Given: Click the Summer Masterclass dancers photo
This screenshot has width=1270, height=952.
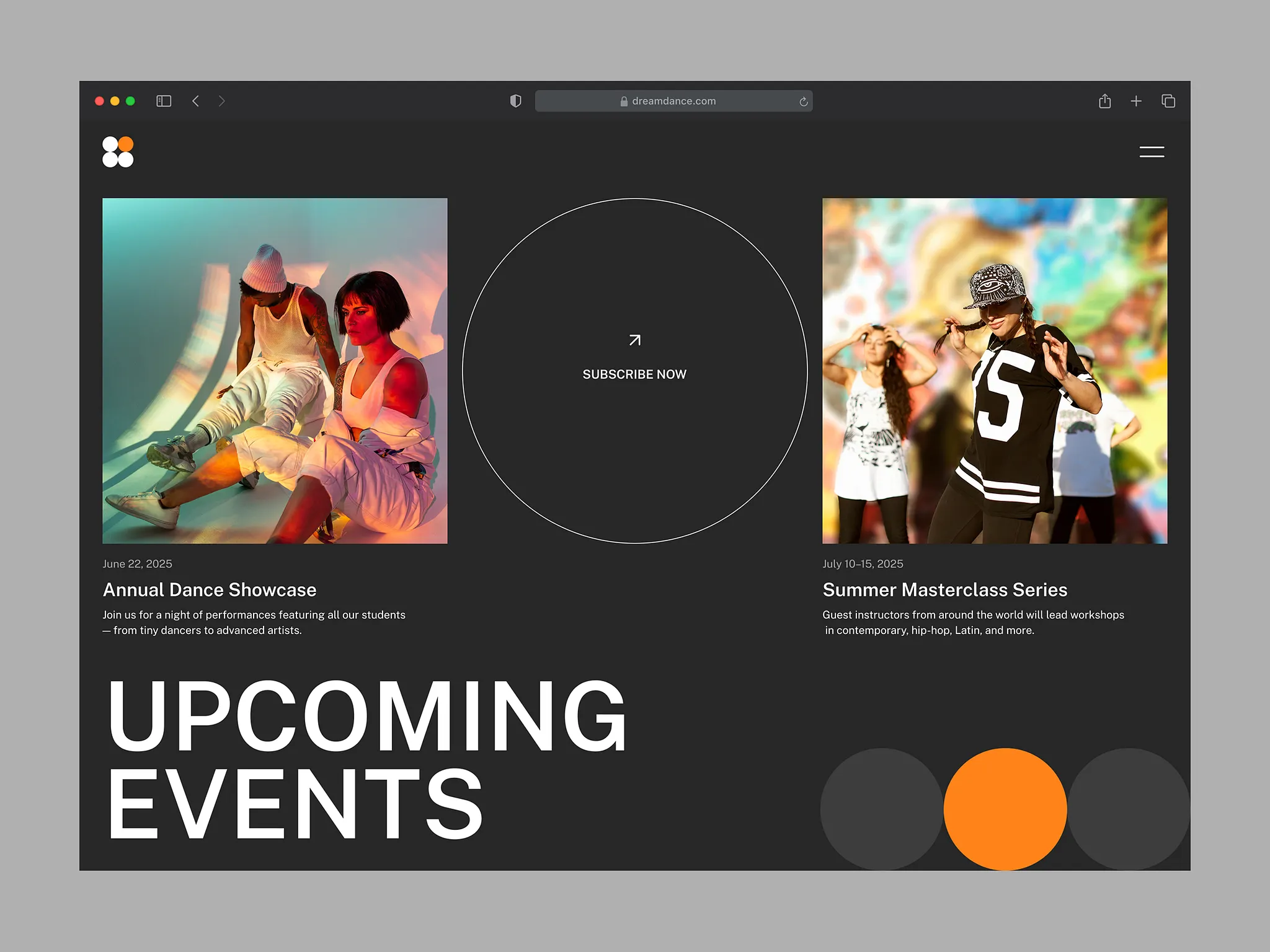Looking at the screenshot, I should (x=995, y=371).
